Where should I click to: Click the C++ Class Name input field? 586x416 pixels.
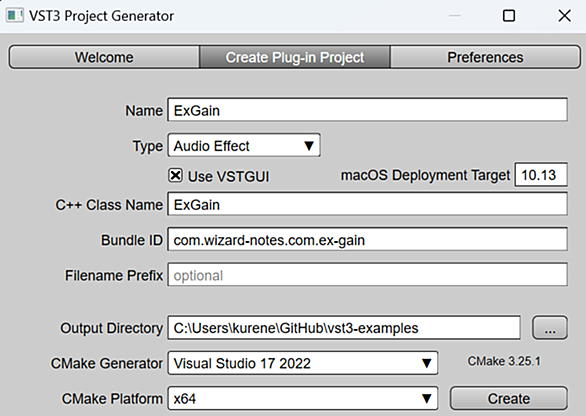(367, 204)
